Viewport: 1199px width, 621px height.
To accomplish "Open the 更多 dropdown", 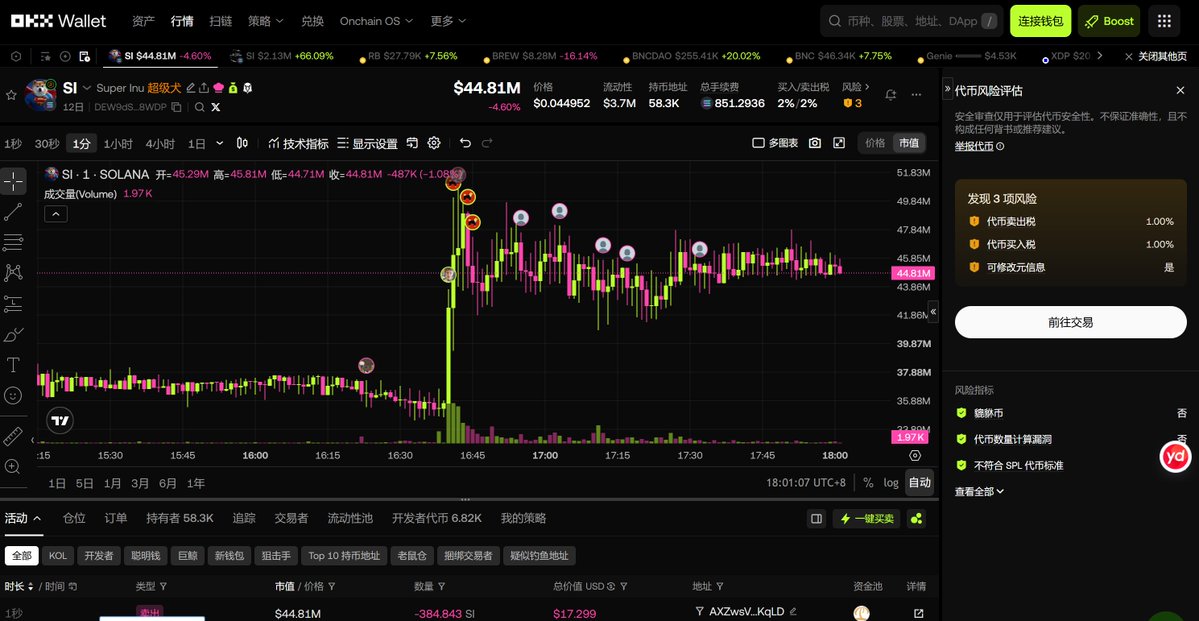I will pyautogui.click(x=447, y=21).
